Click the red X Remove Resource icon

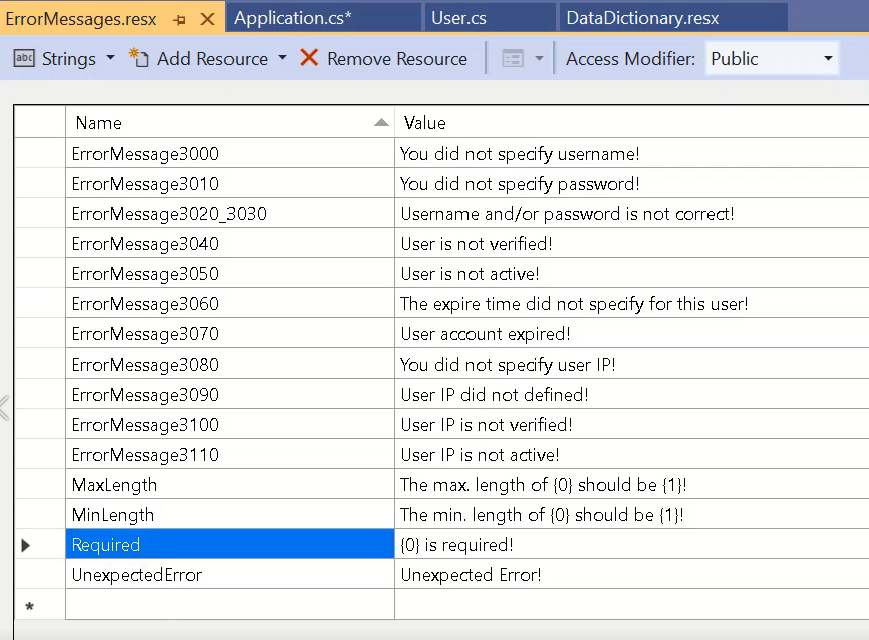309,58
